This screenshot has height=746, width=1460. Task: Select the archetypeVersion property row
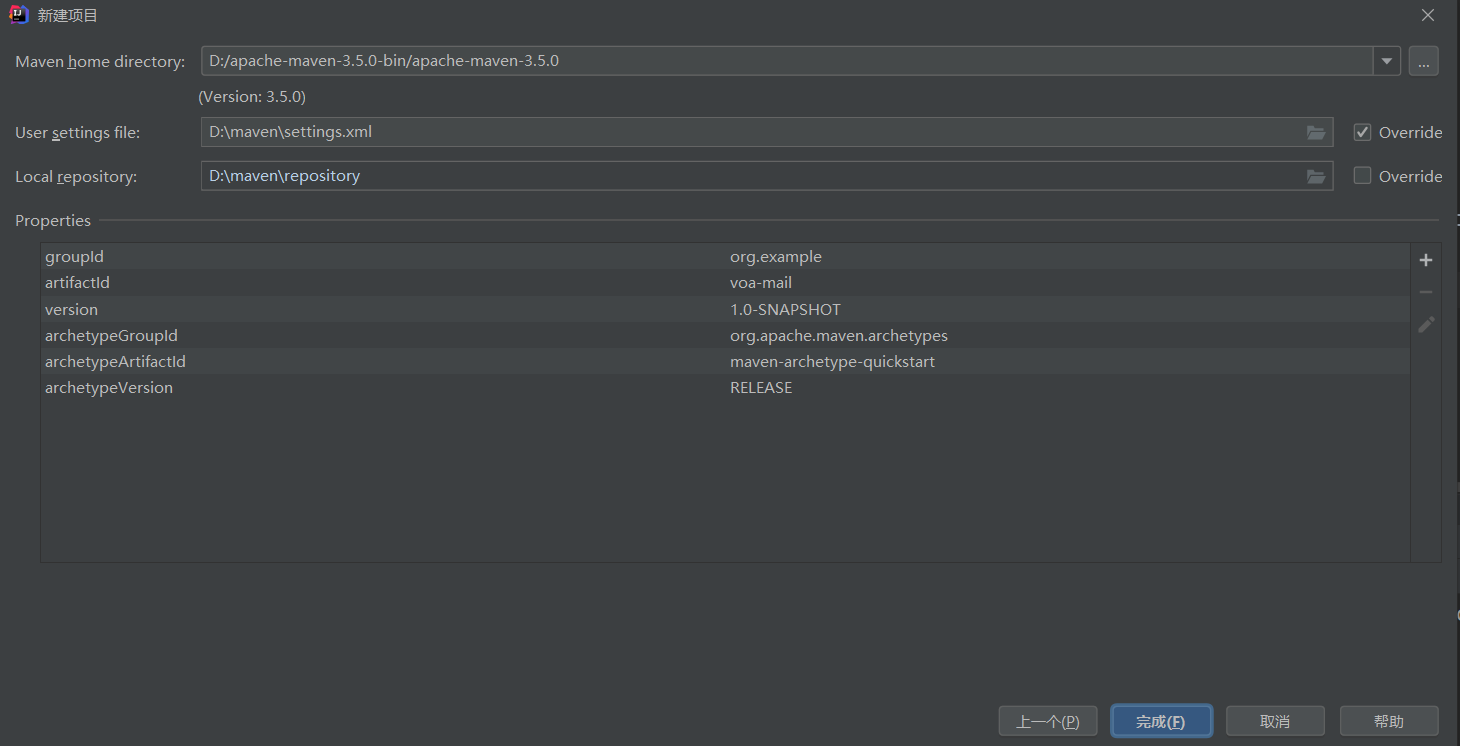coord(725,387)
